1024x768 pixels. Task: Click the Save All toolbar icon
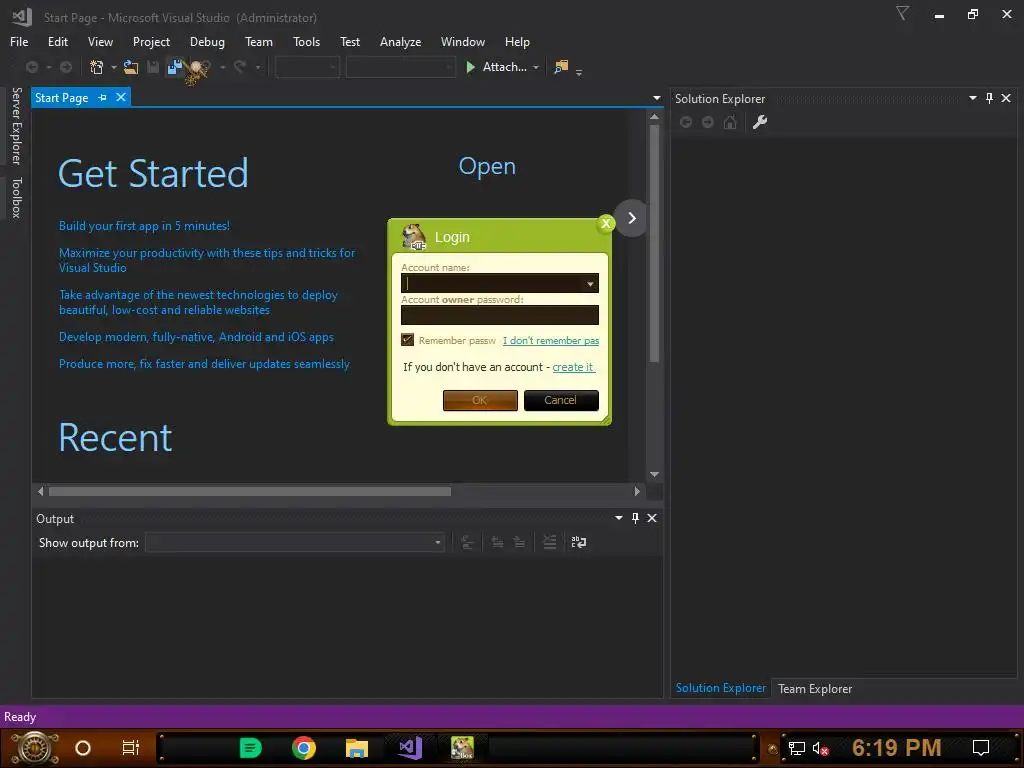174,67
